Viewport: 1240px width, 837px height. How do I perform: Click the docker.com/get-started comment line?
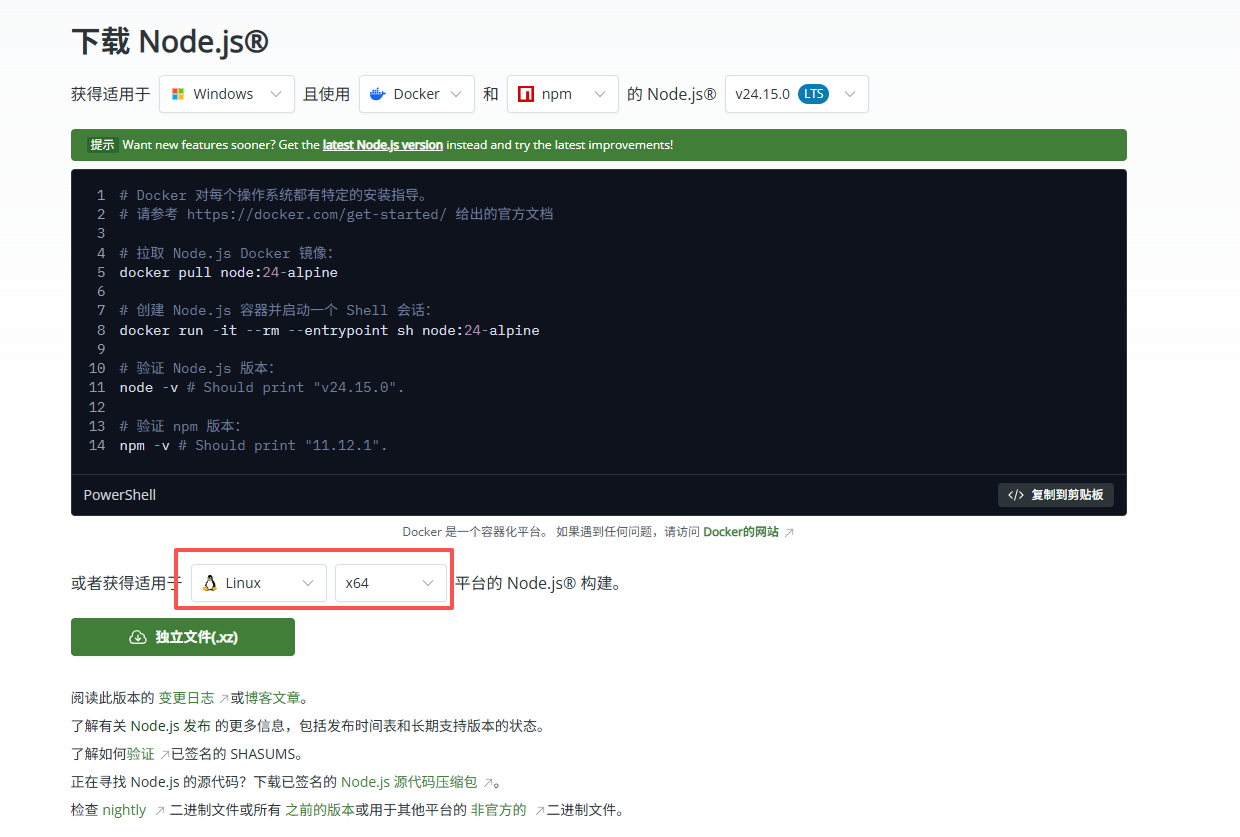coord(336,214)
